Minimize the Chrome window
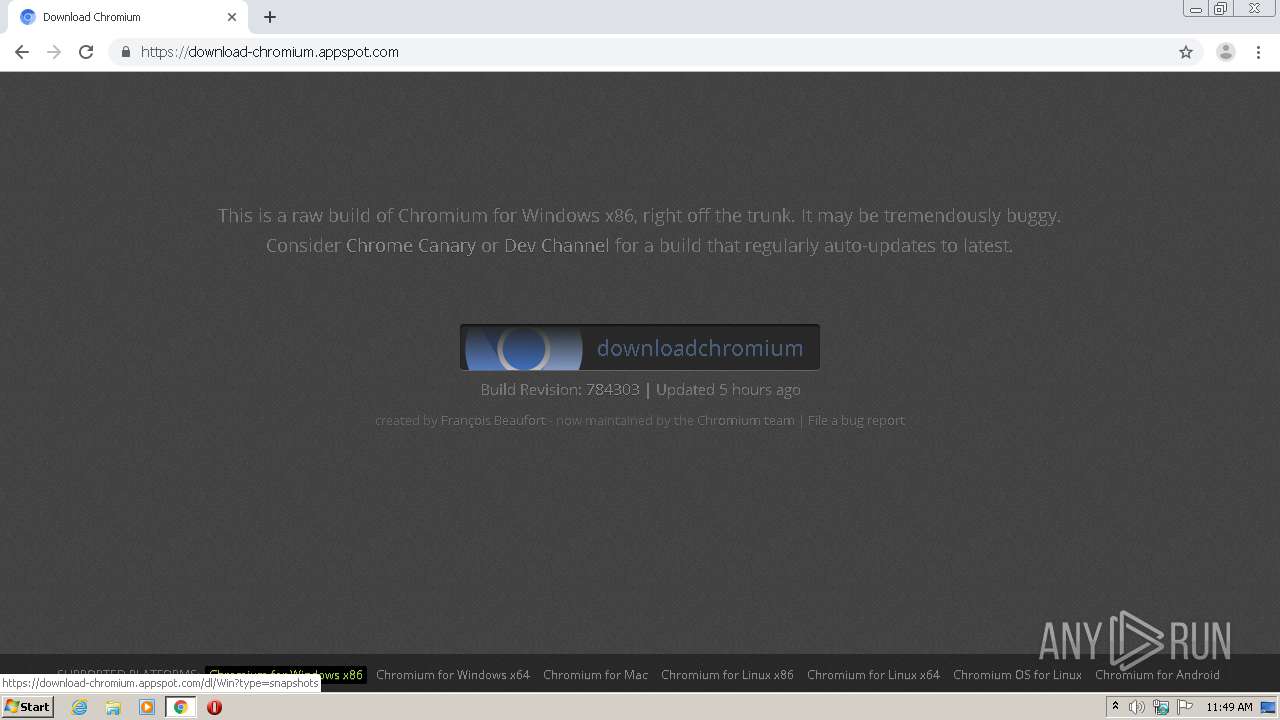The height and width of the screenshot is (720, 1280). [1195, 9]
